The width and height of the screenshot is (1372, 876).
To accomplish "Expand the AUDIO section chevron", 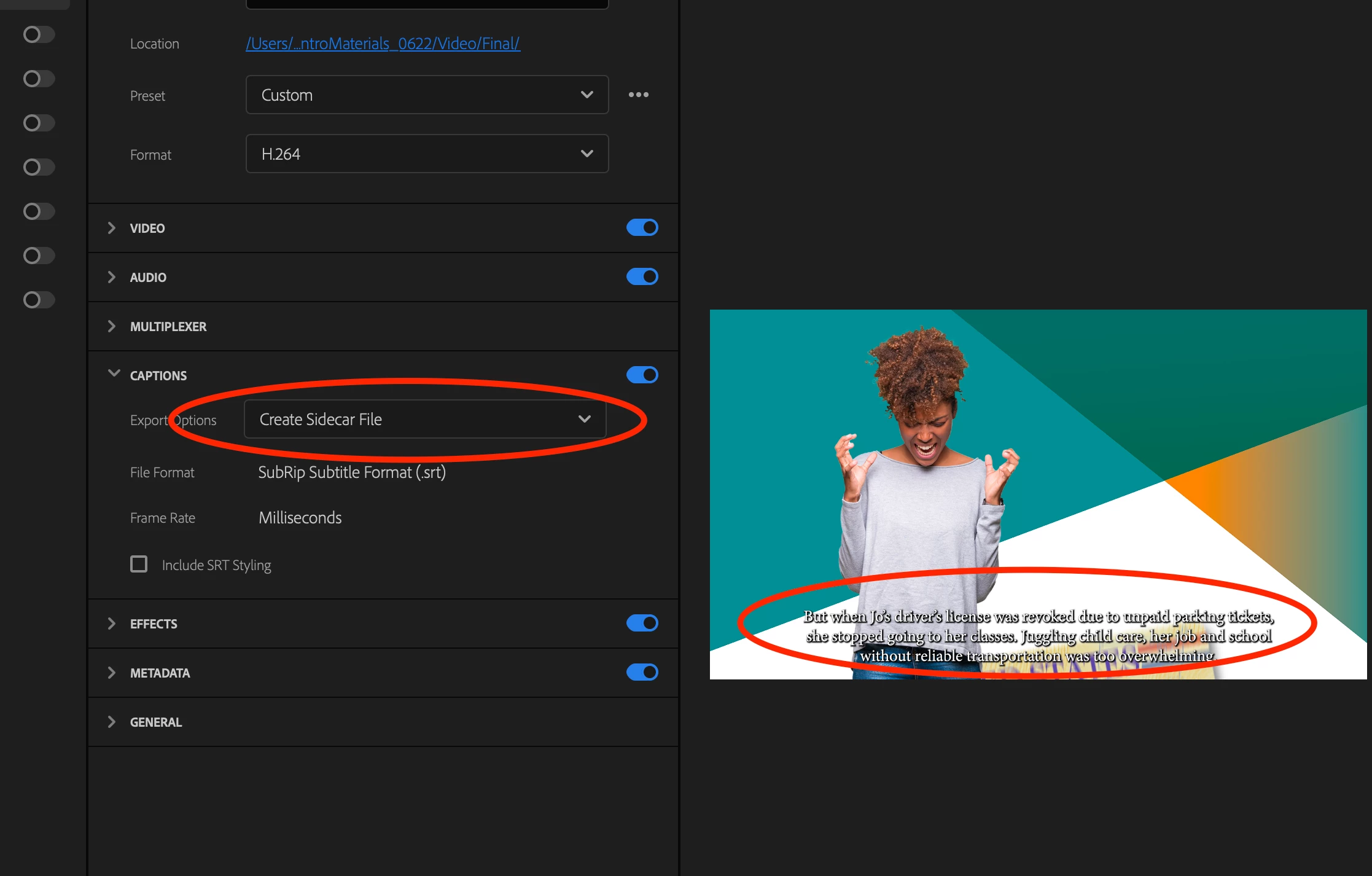I will coord(112,277).
